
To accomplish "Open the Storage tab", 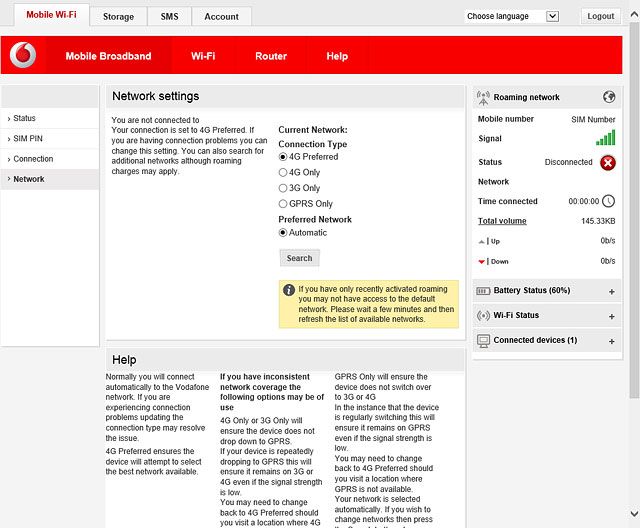I will click(x=118, y=17).
